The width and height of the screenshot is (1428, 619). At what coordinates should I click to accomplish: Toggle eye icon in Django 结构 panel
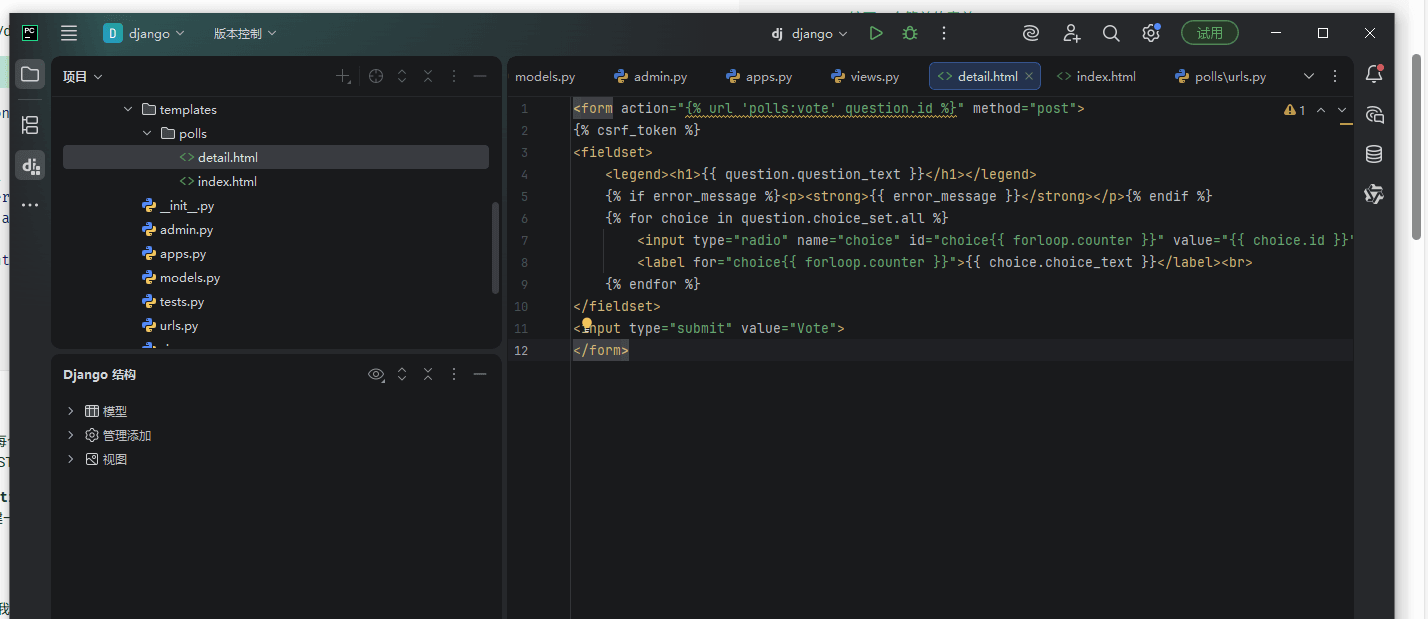tap(376, 374)
